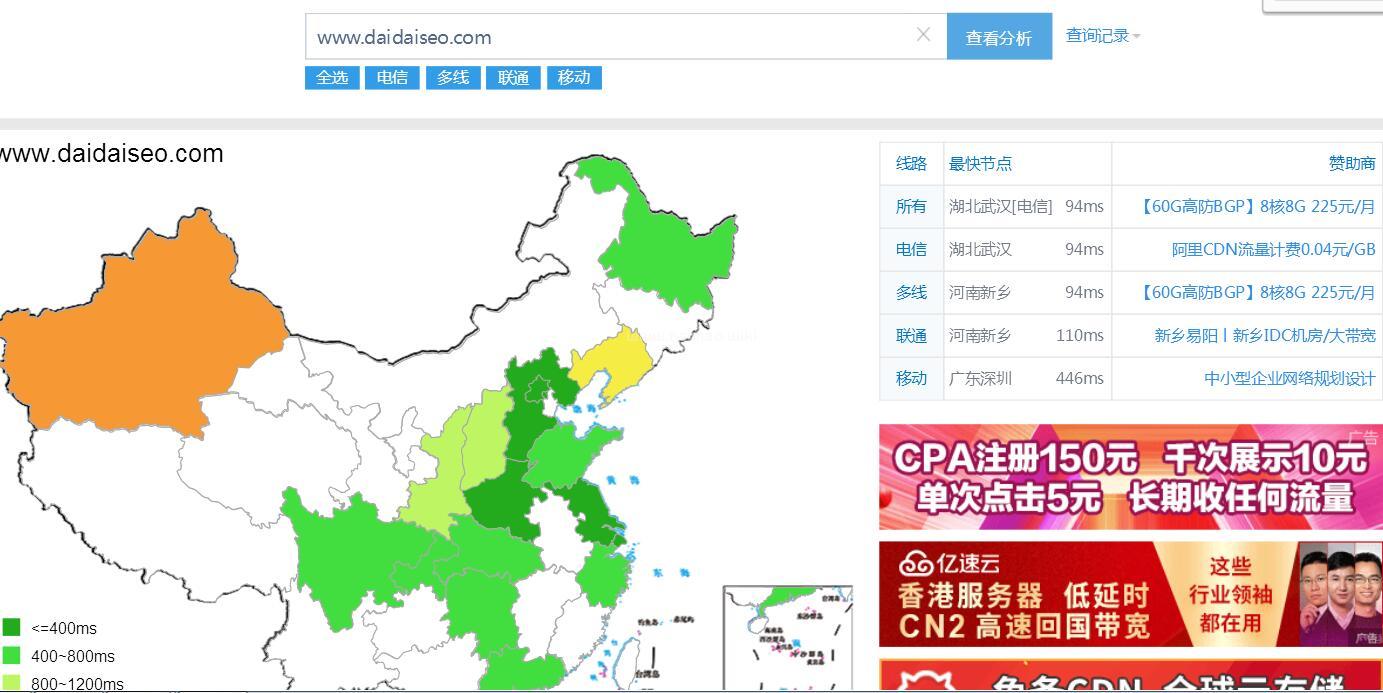1383x693 pixels.
Task: Open the 阿里CDN流量计费 sponsor link
Action: 1273,249
